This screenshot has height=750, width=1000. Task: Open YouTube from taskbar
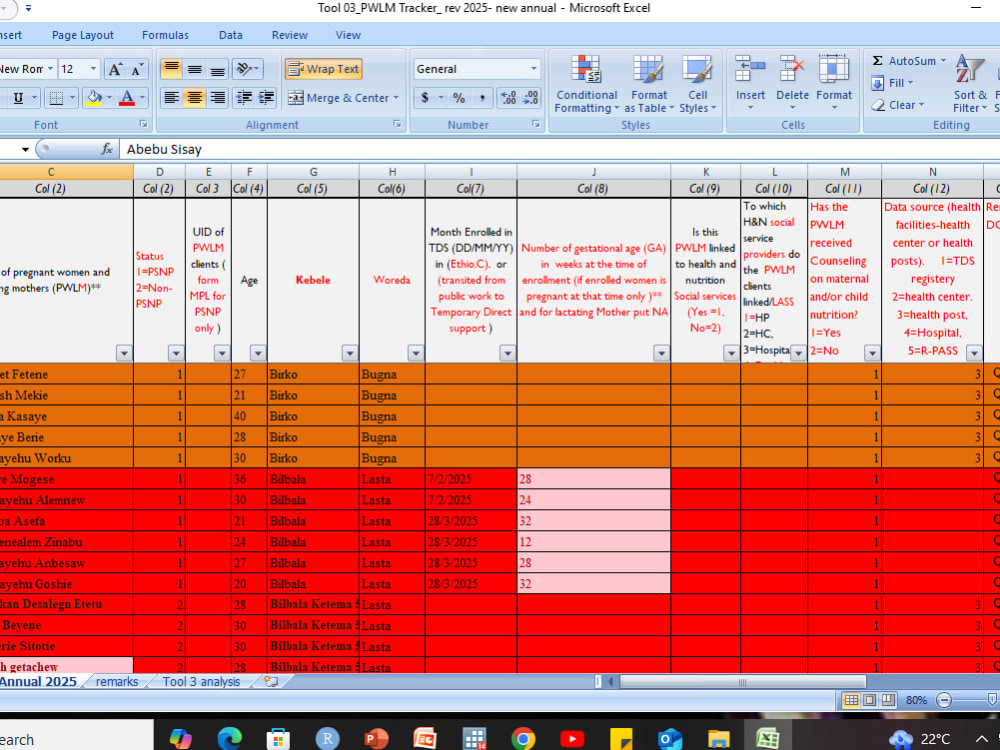pos(572,739)
